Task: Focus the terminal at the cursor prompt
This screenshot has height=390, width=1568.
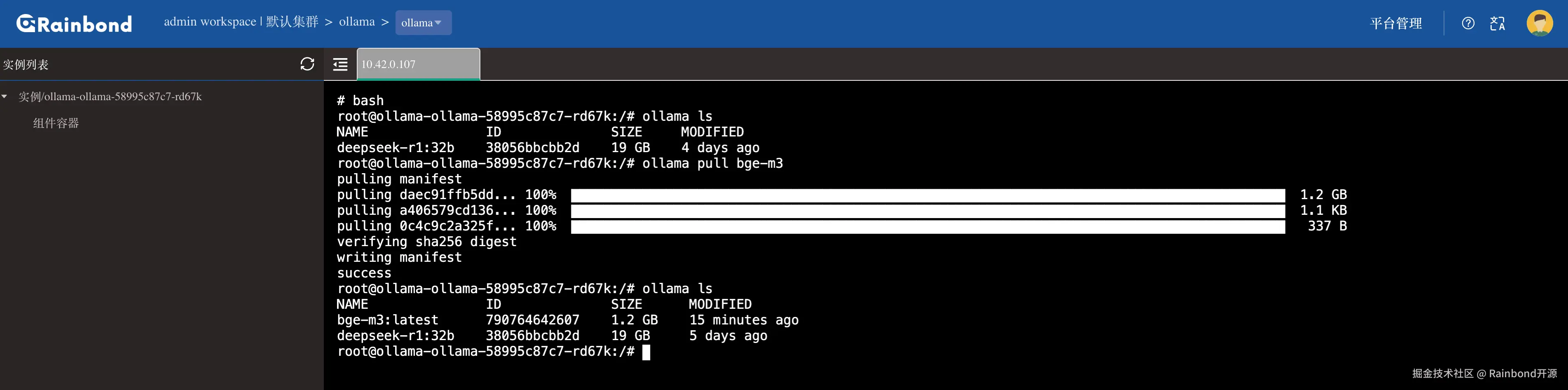Action: (646, 352)
